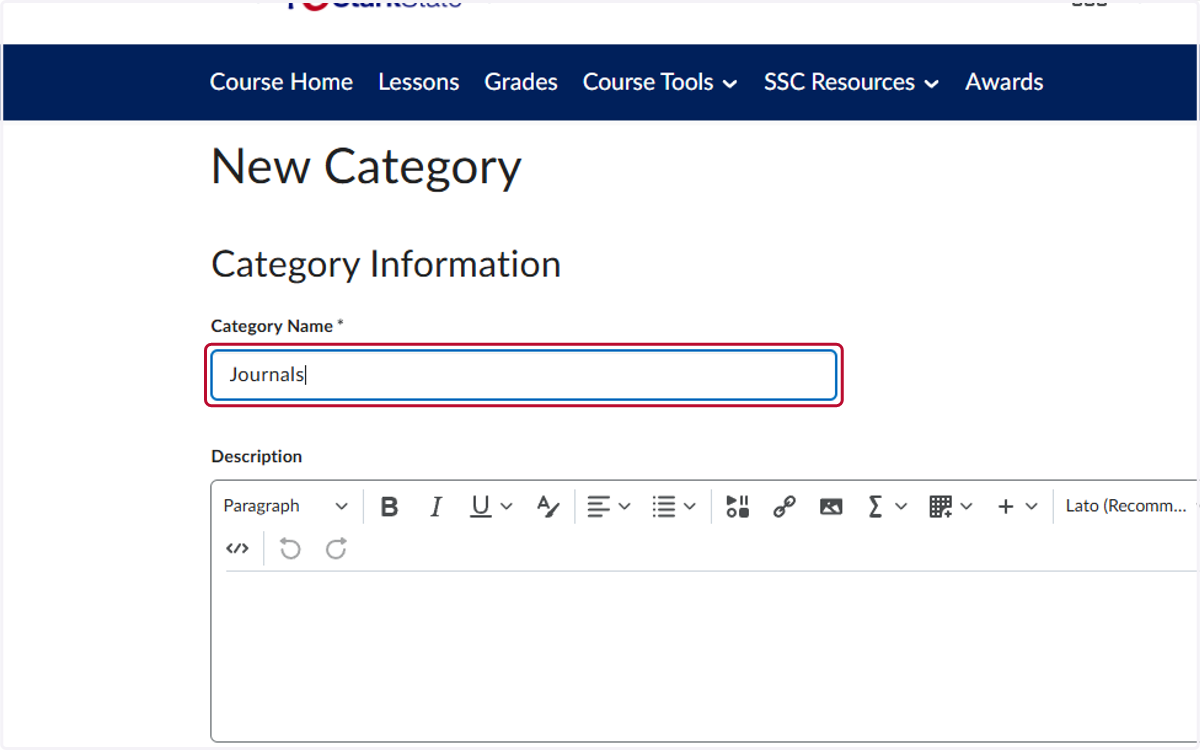Expand the Course Tools menu
The width and height of the screenshot is (1200, 750).
[x=660, y=82]
